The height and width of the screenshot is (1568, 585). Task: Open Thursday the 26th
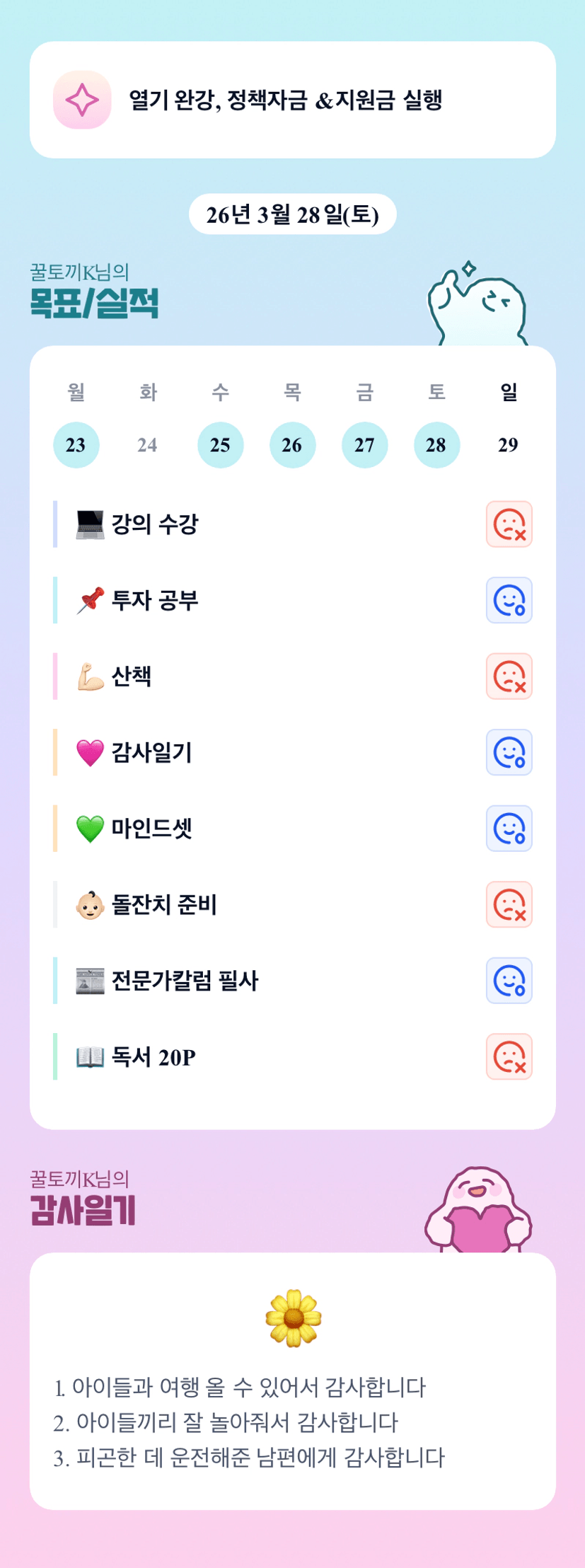click(292, 445)
